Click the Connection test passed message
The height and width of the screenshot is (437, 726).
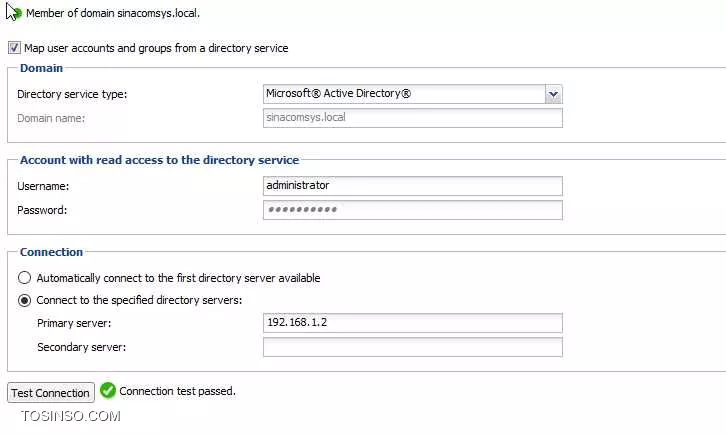pyautogui.click(x=177, y=391)
